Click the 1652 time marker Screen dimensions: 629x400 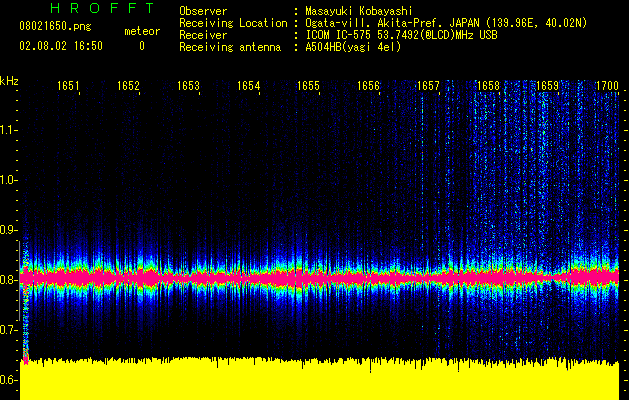click(128, 85)
